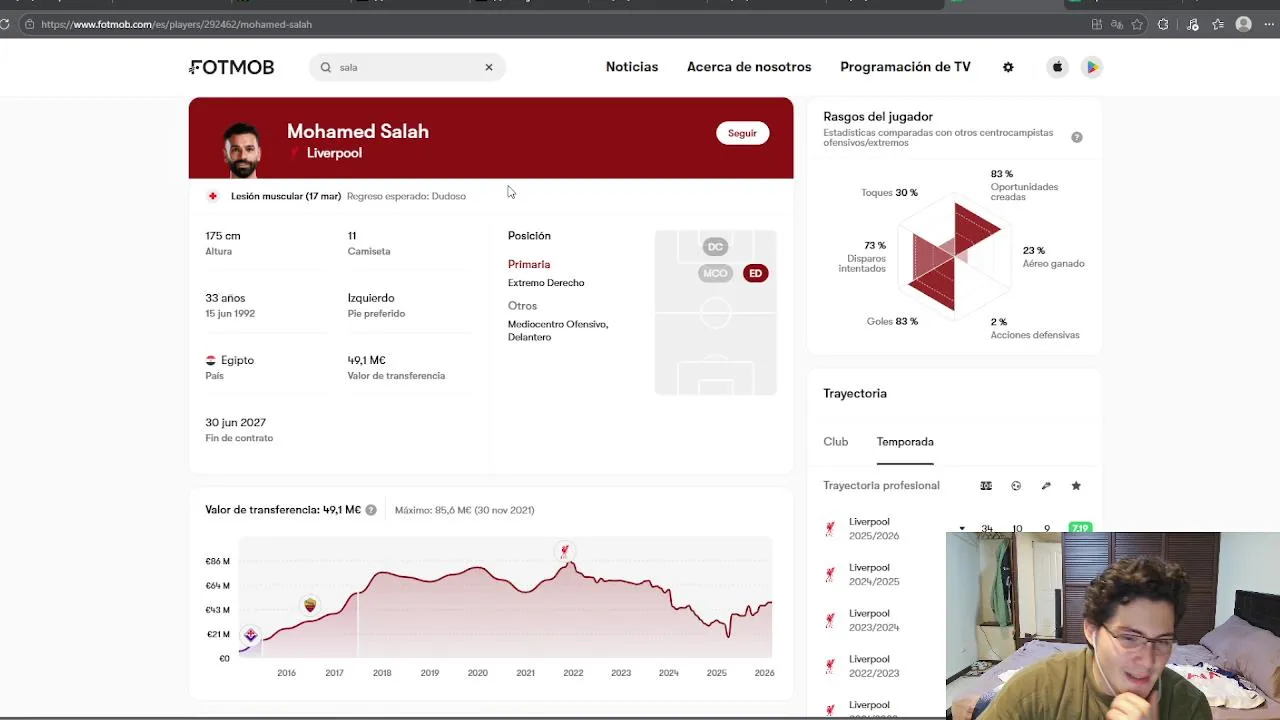1280x720 pixels.
Task: Click Liverpool crest beside 2025/2026
Action: 830,529
